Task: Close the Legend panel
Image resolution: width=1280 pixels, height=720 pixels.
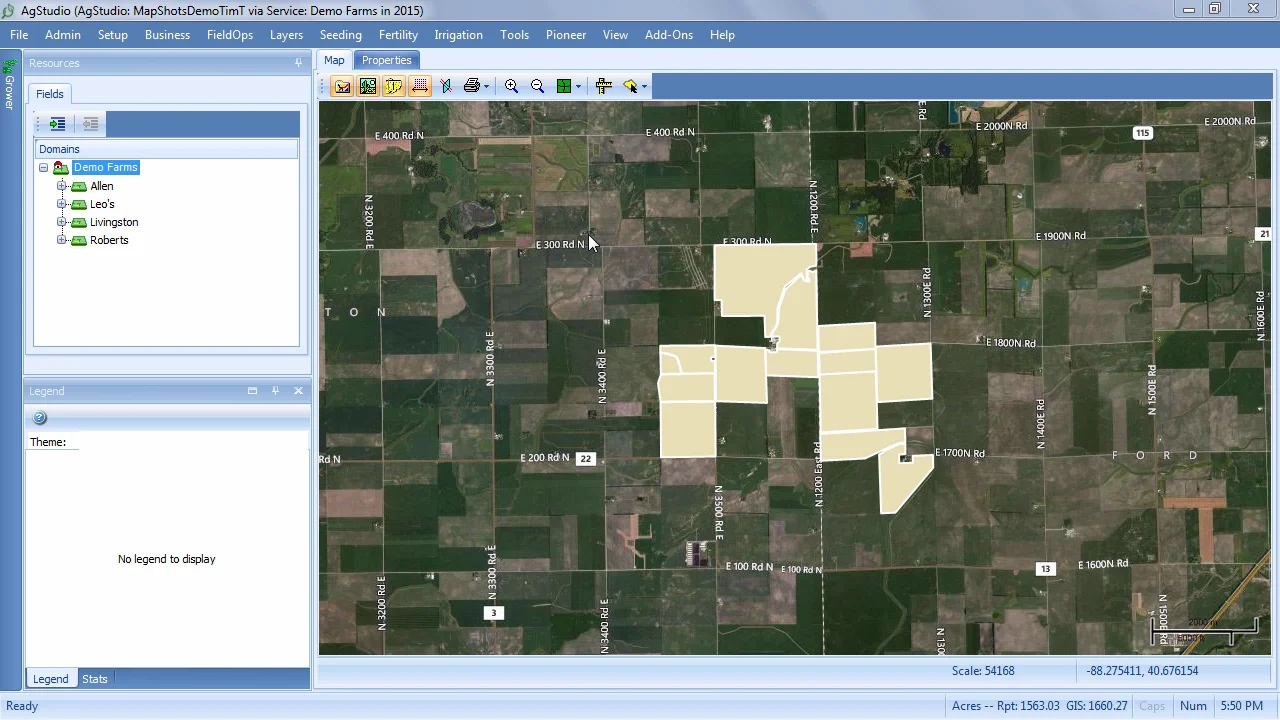Action: click(x=298, y=391)
